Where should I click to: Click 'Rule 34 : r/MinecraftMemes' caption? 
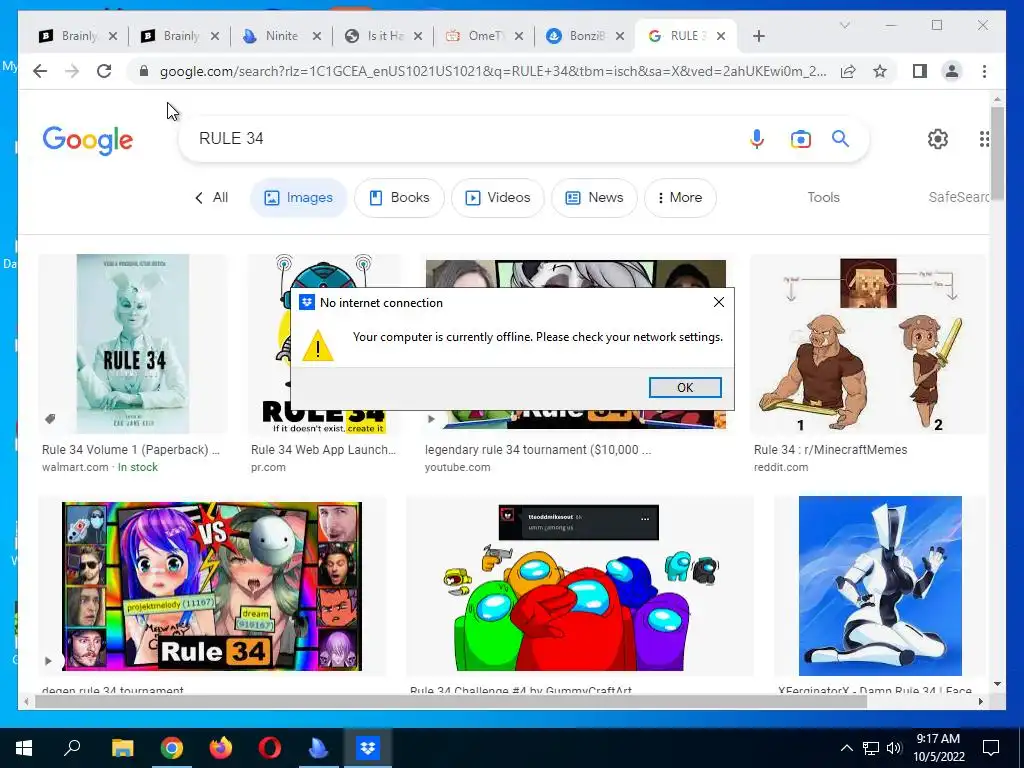click(x=830, y=449)
